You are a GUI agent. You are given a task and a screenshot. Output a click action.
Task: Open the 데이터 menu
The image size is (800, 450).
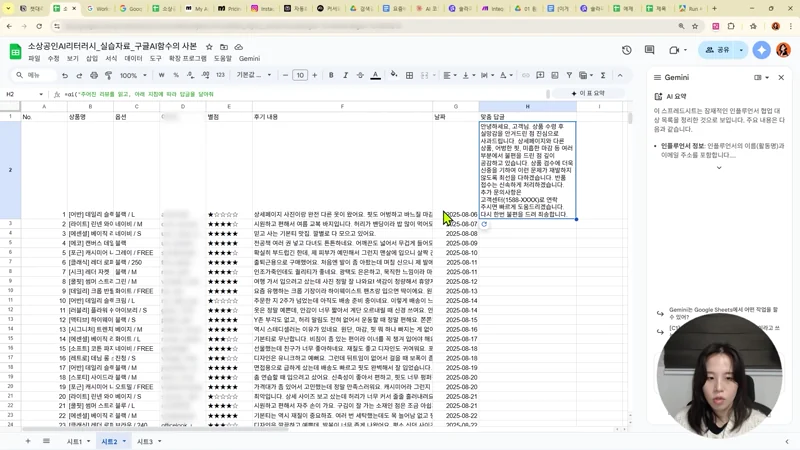coord(134,59)
